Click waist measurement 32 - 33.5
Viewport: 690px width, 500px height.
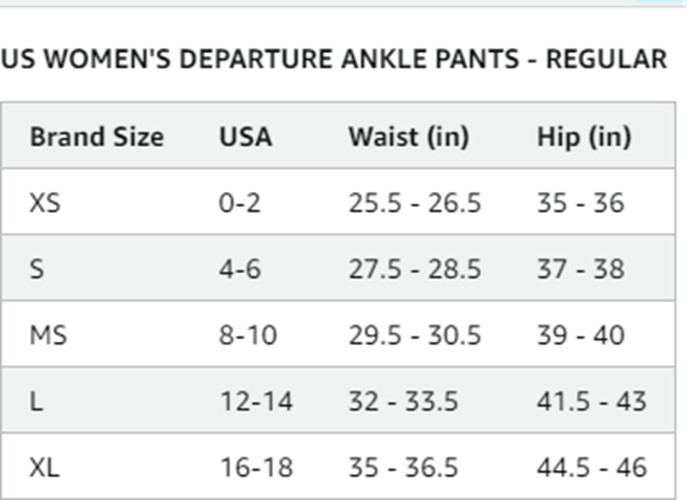click(x=402, y=401)
